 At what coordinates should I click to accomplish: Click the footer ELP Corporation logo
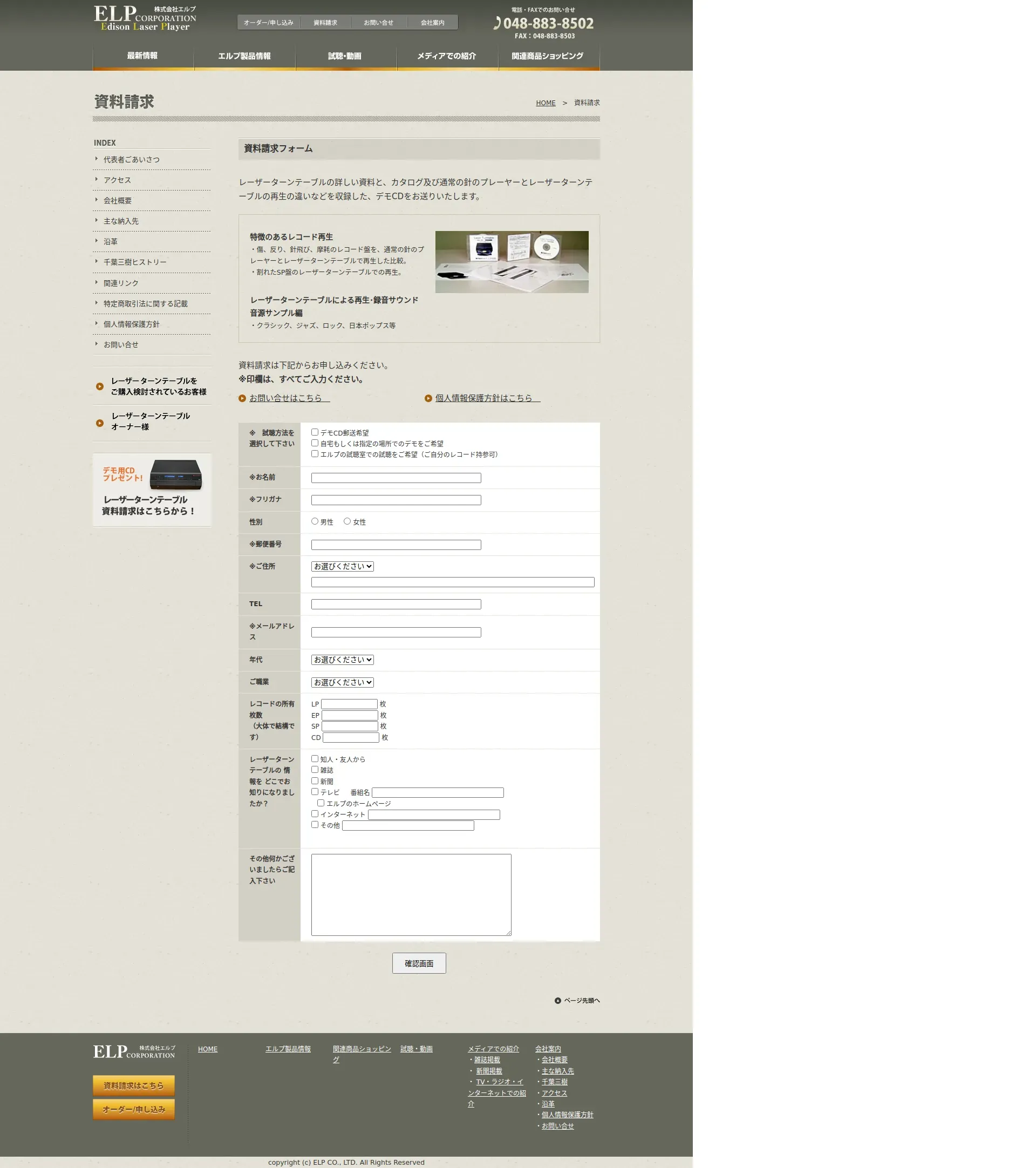point(134,1051)
